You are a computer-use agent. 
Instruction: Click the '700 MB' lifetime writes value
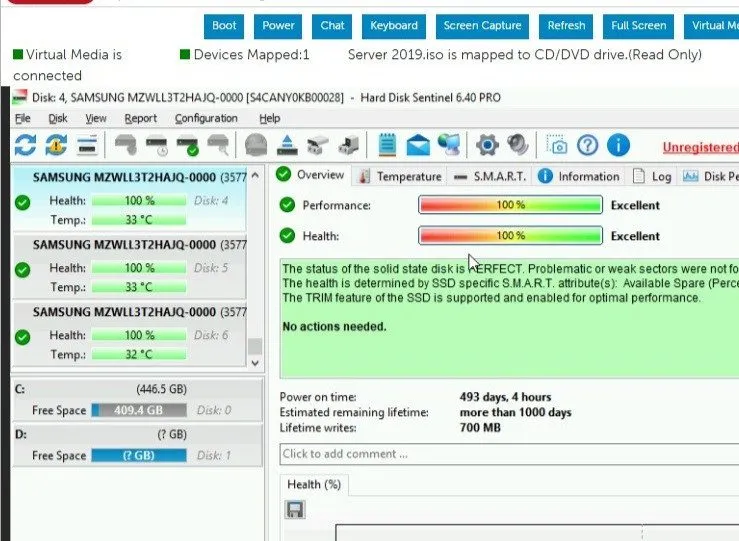click(x=480, y=428)
